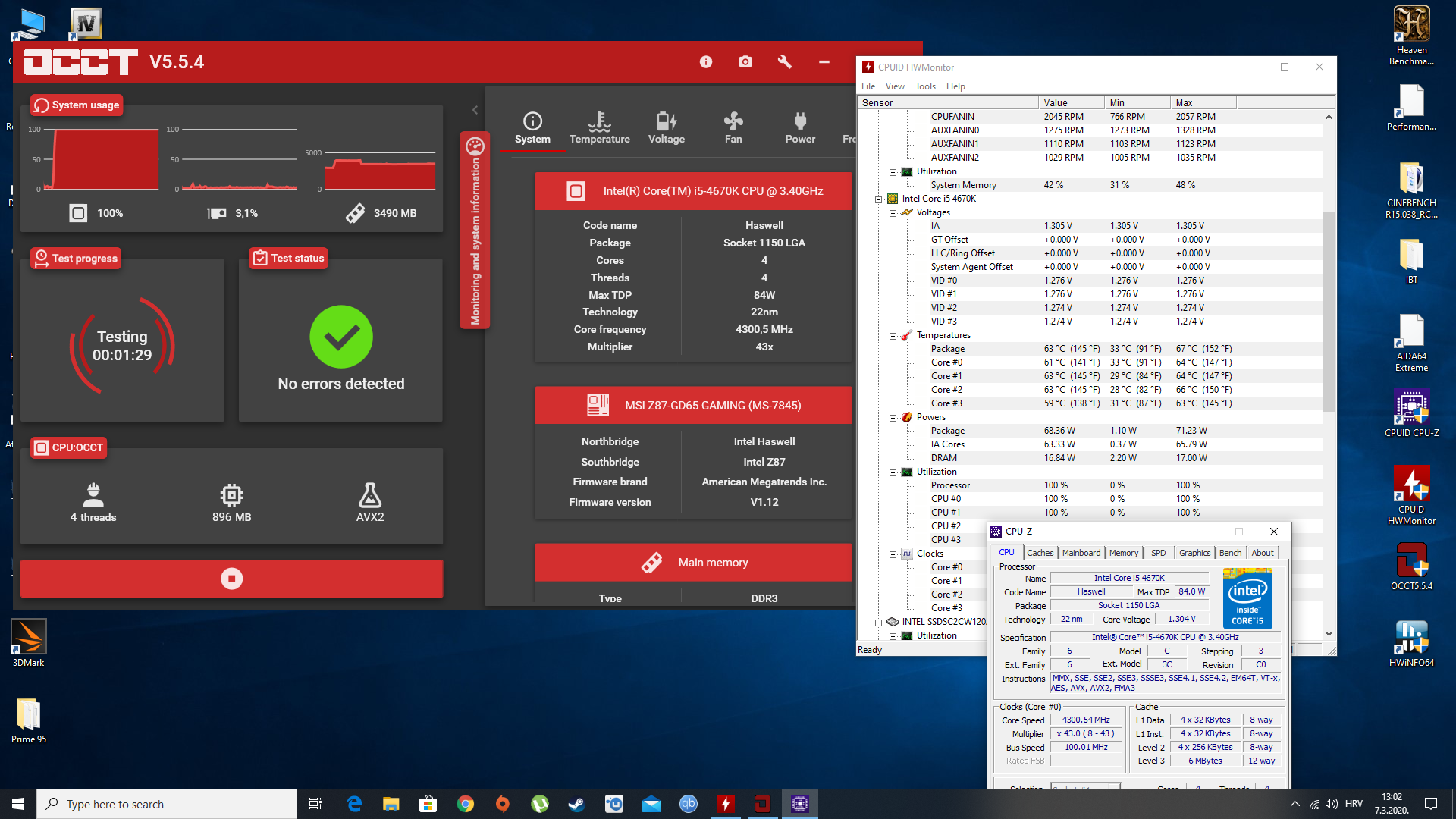Collapse Utilization node above Processor row

893,472
